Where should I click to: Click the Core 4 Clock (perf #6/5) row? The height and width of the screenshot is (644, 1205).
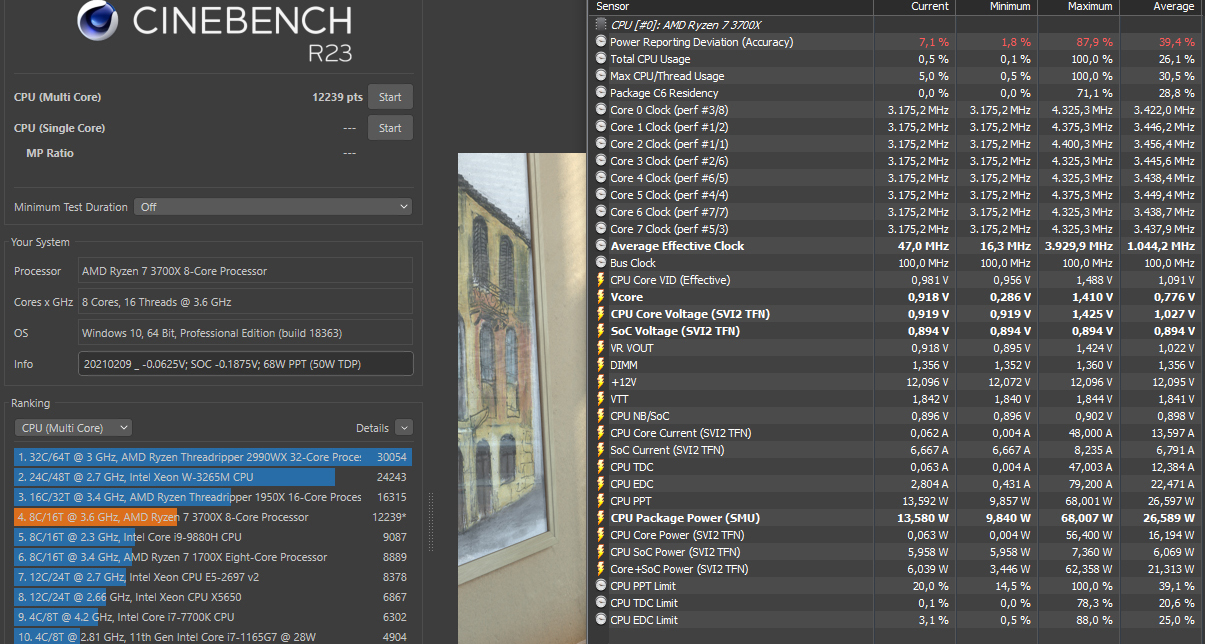click(x=895, y=178)
